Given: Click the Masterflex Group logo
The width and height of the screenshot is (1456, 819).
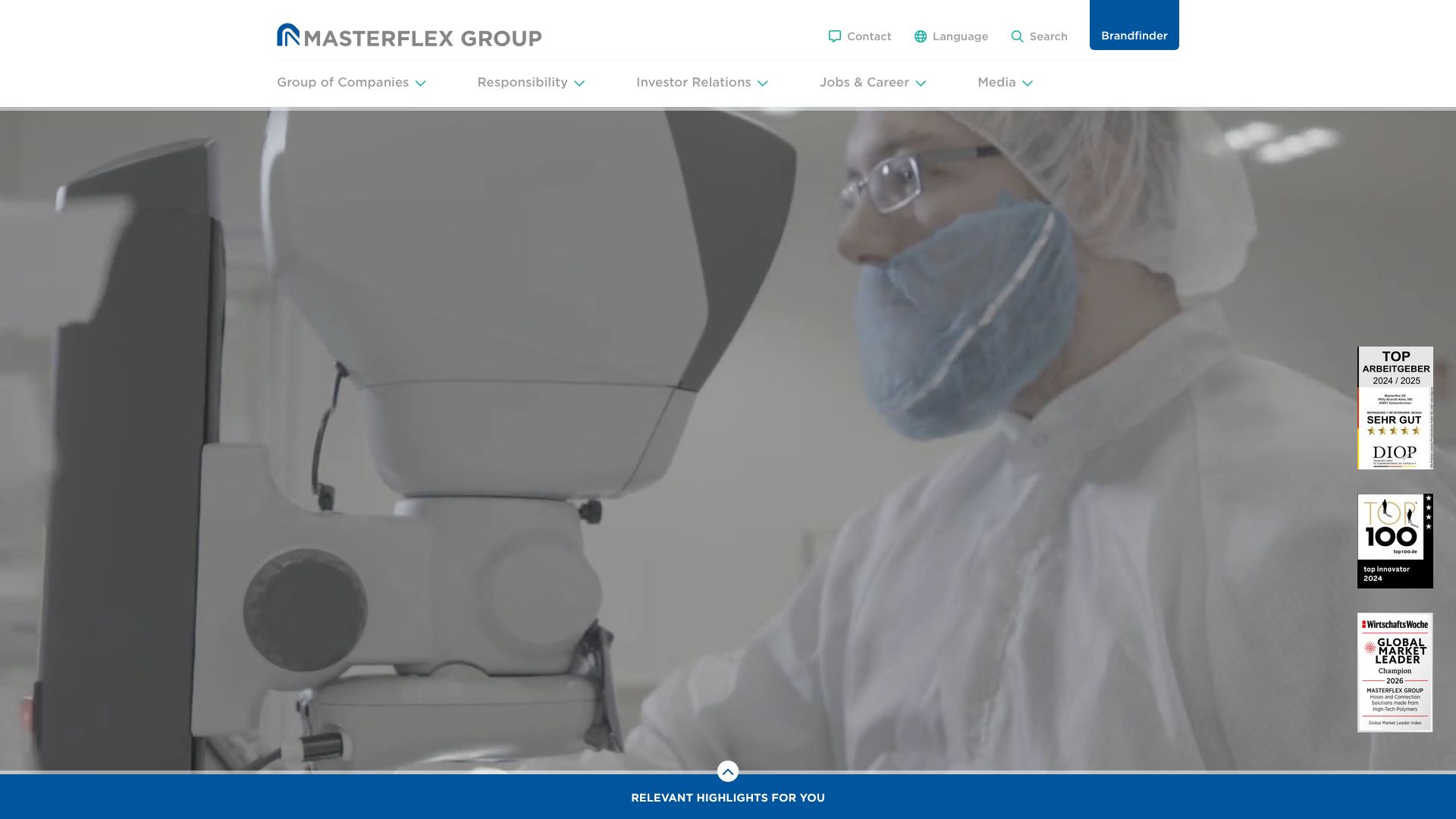Looking at the screenshot, I should pyautogui.click(x=409, y=36).
